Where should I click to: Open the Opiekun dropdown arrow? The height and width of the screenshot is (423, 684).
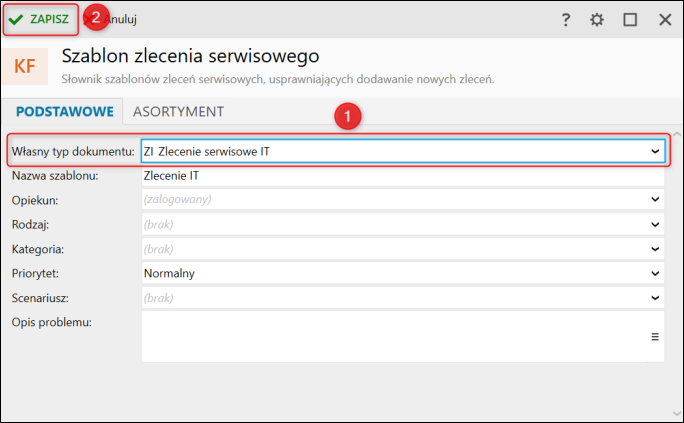point(655,199)
